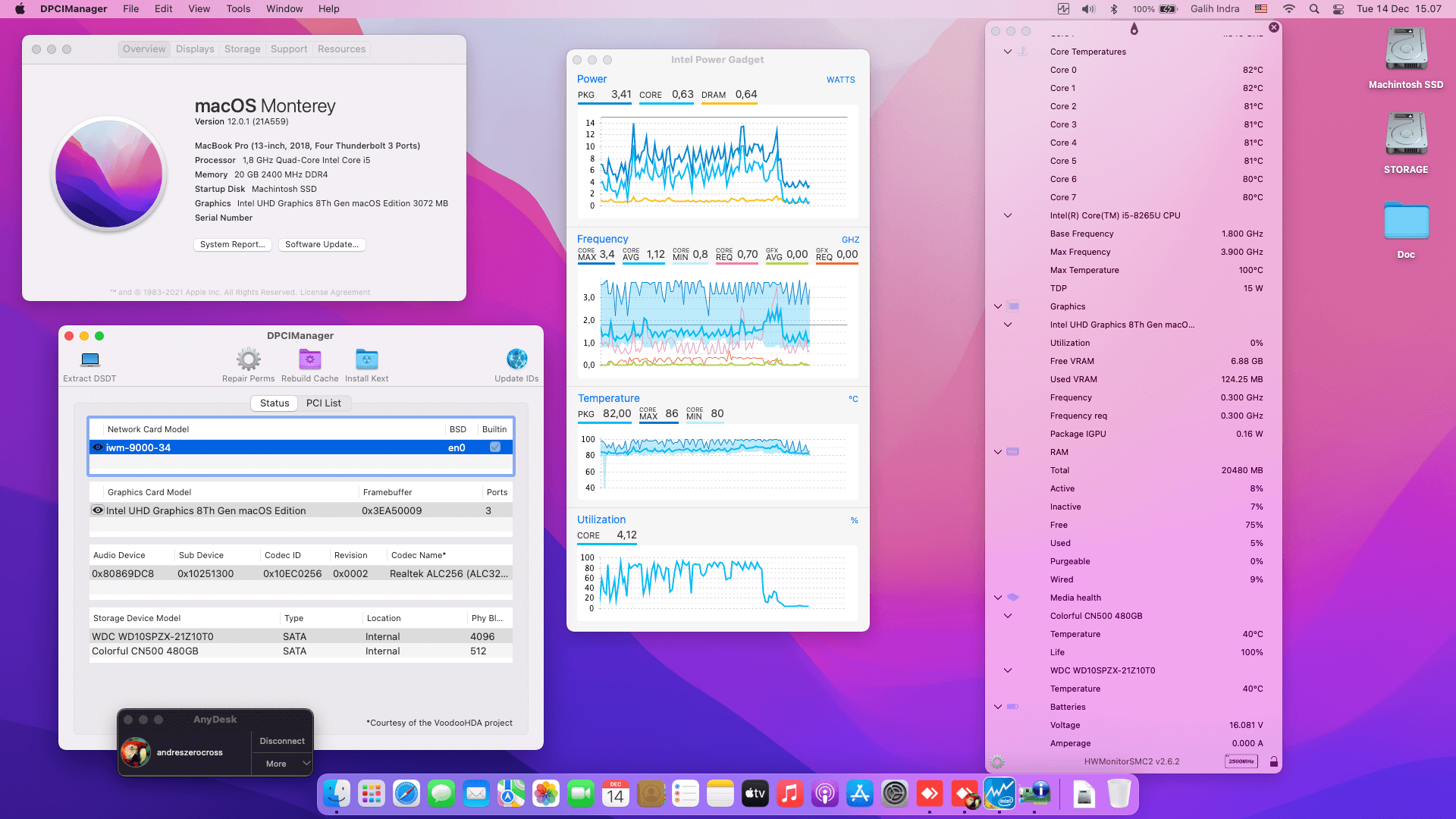The height and width of the screenshot is (819, 1456).
Task: Click the Install Kext toolbar icon
Action: click(x=366, y=359)
